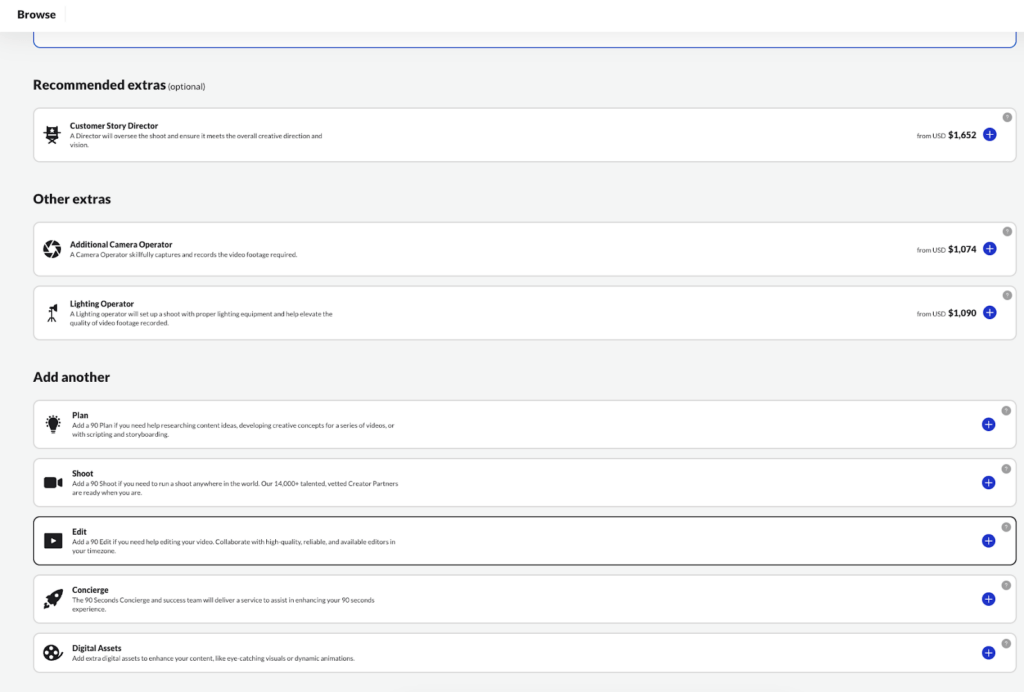Add the Additional Camera Operator extra
Image resolution: width=1024 pixels, height=692 pixels.
(989, 249)
